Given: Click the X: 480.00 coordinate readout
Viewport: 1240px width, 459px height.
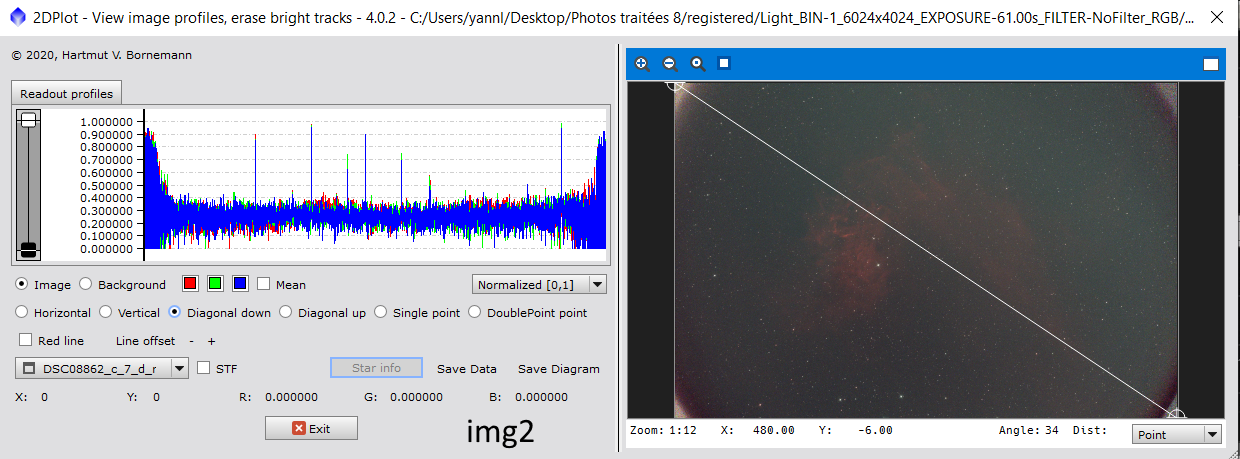Looking at the screenshot, I should [758, 430].
